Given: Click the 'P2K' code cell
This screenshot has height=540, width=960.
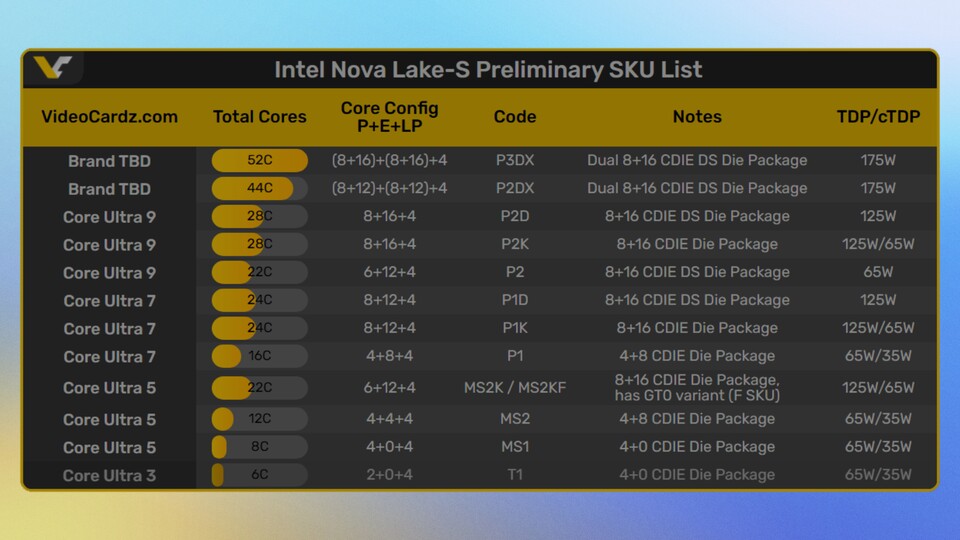Looking at the screenshot, I should point(515,244).
